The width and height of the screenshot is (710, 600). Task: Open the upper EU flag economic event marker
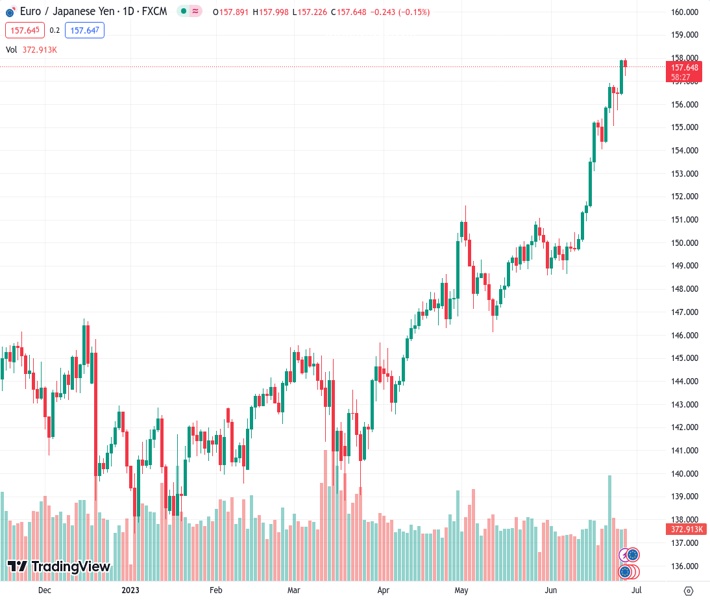(x=632, y=554)
